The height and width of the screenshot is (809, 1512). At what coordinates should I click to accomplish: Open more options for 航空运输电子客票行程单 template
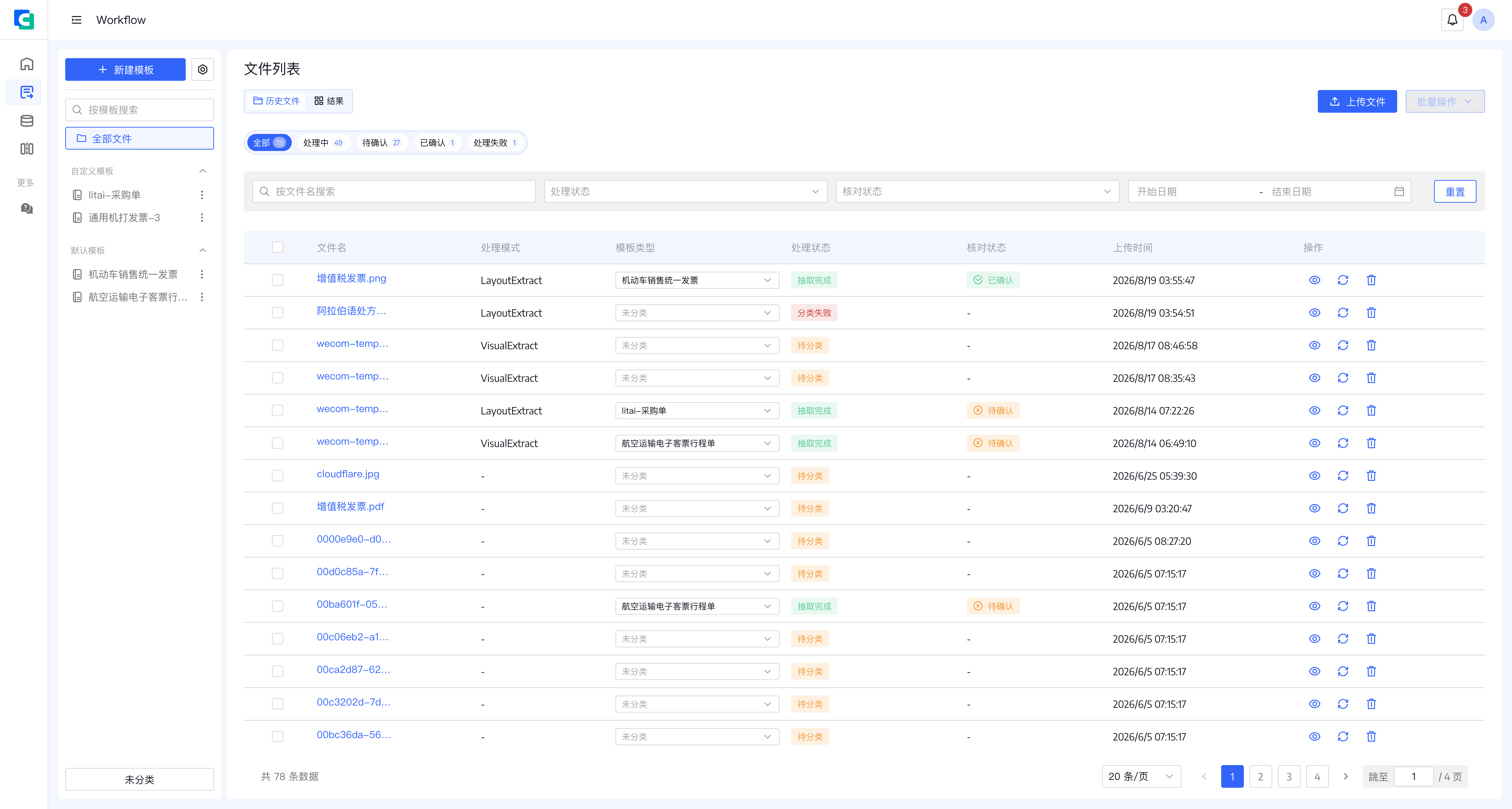click(202, 297)
